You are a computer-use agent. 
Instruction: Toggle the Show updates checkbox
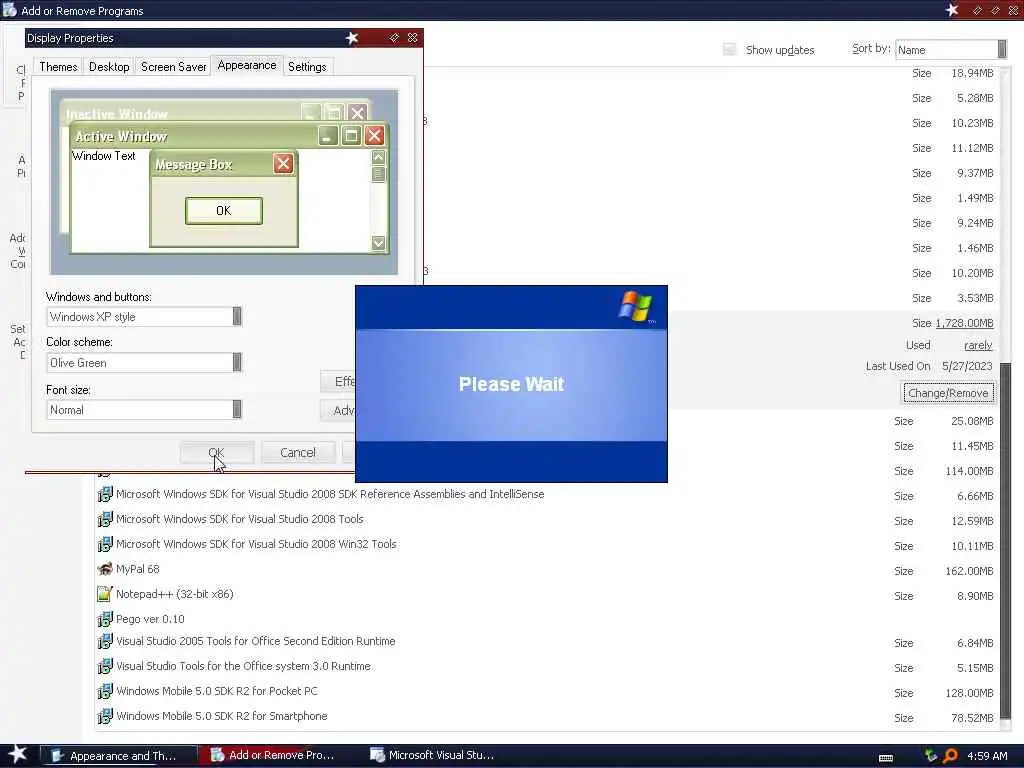[x=729, y=50]
